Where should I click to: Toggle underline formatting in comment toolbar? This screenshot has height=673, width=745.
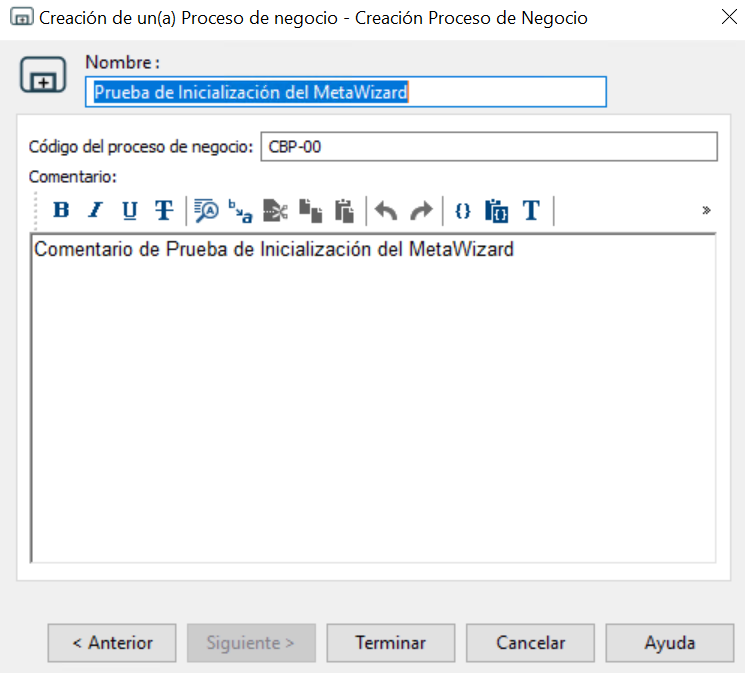click(x=130, y=210)
